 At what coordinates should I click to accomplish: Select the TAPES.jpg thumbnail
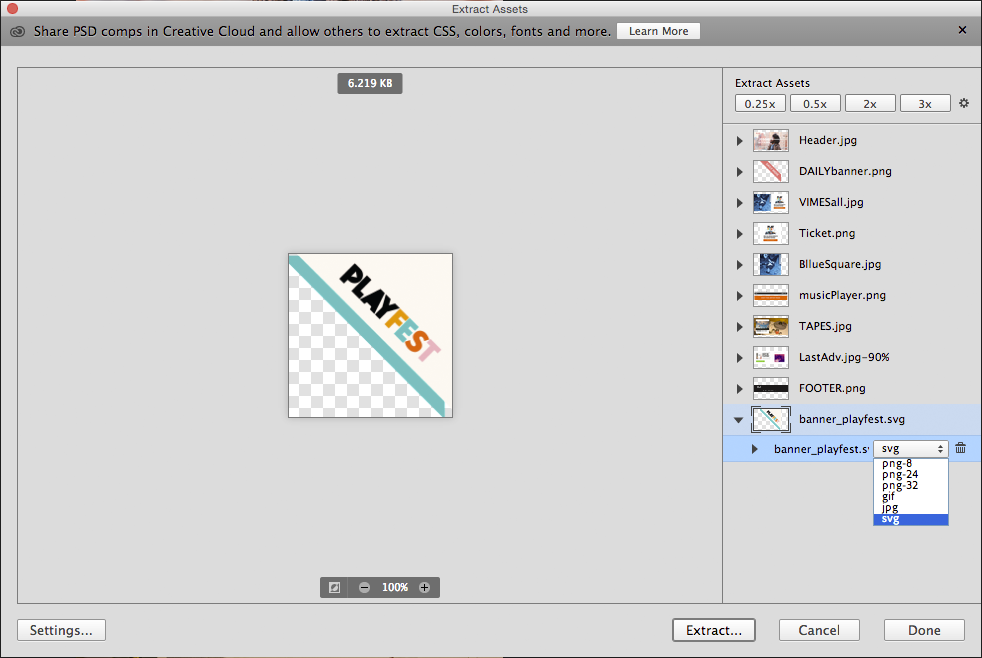[x=771, y=326]
